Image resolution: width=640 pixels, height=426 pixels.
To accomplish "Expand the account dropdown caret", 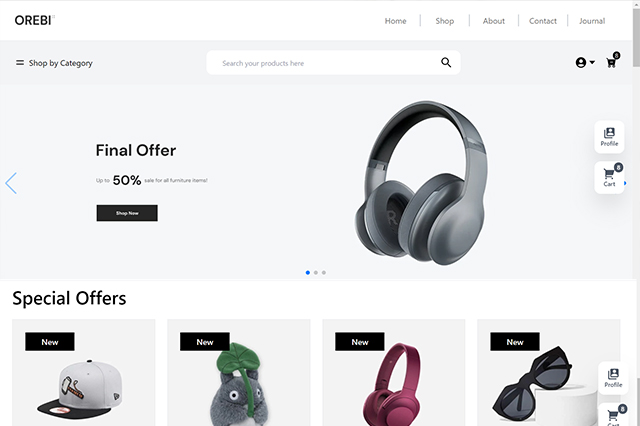I will [592, 62].
